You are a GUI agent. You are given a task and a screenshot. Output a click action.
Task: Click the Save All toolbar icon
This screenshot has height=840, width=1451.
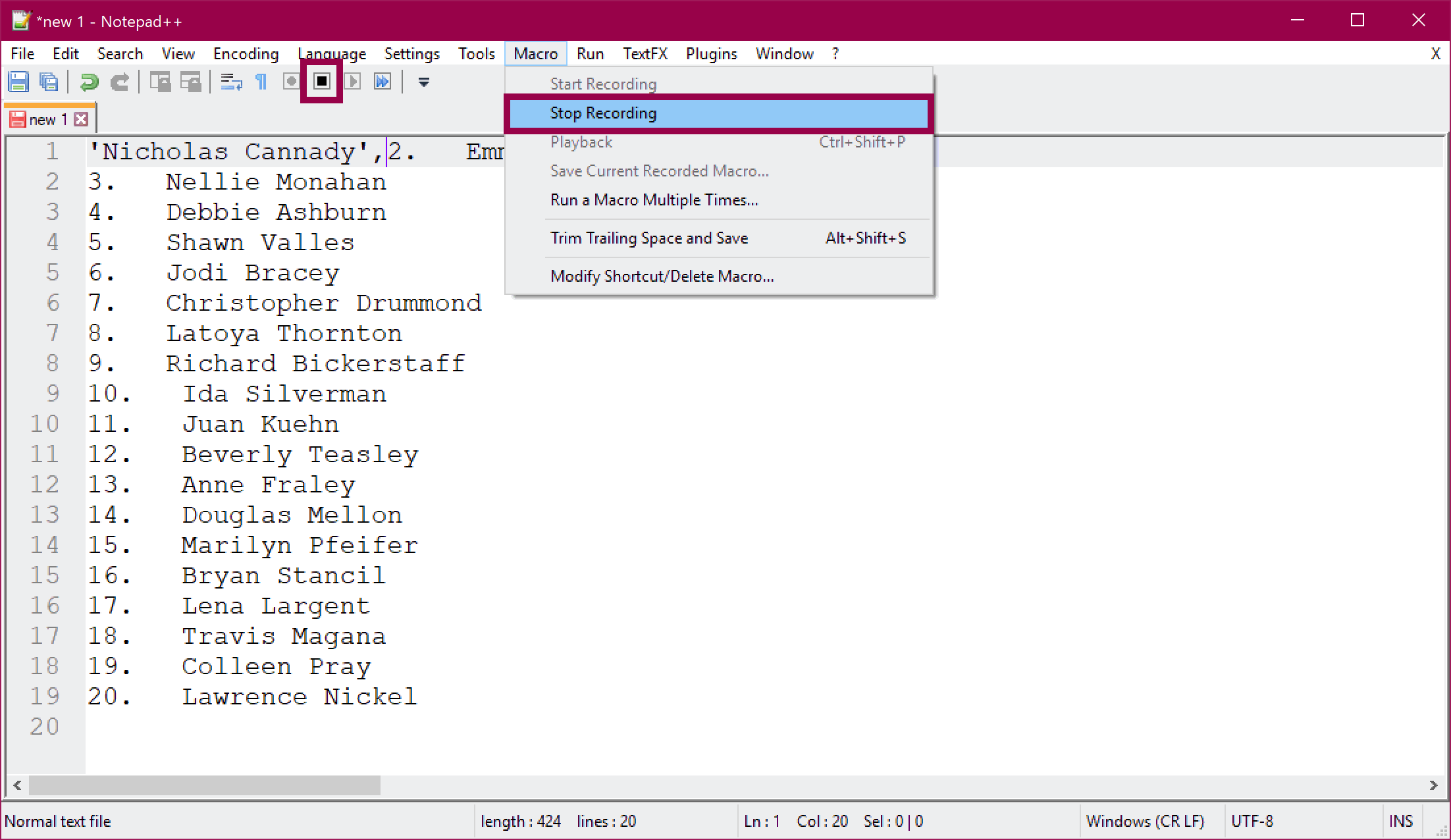coord(49,82)
